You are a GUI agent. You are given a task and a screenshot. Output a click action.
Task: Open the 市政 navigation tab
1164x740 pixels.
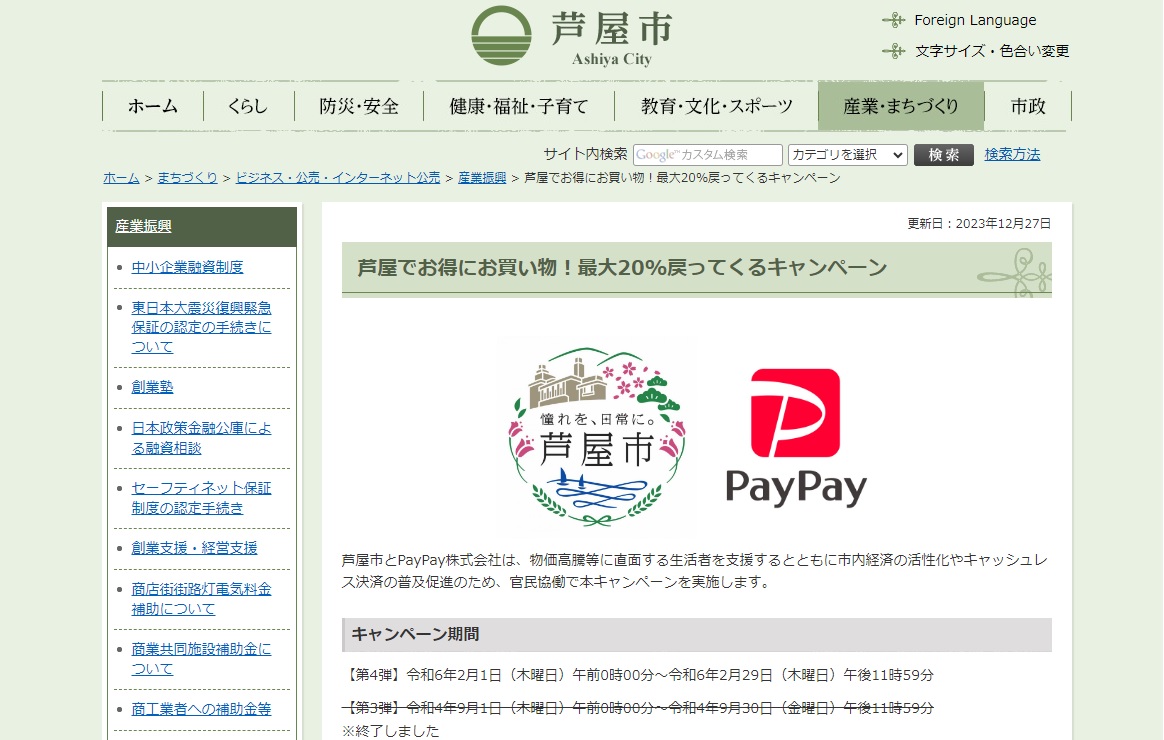click(x=1028, y=106)
